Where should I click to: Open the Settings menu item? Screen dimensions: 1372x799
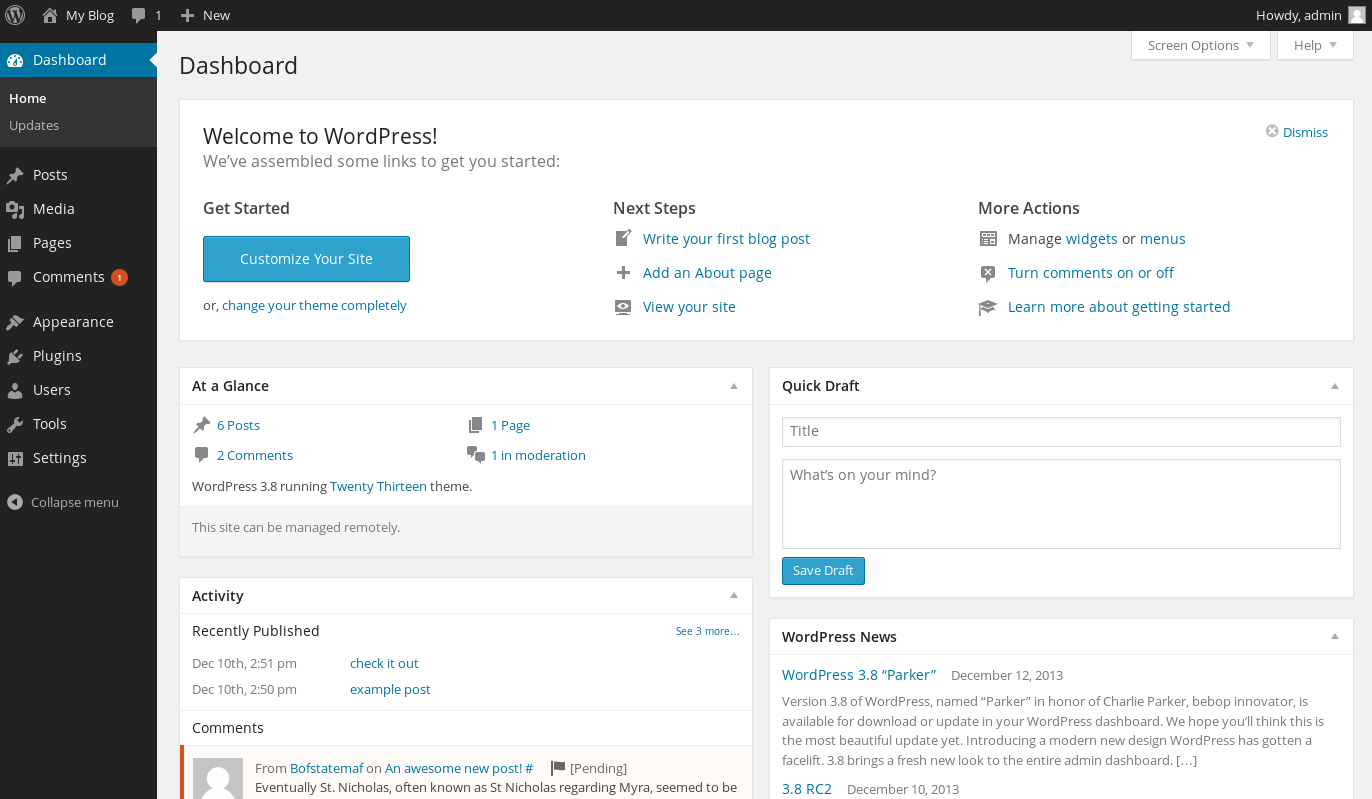tap(59, 458)
